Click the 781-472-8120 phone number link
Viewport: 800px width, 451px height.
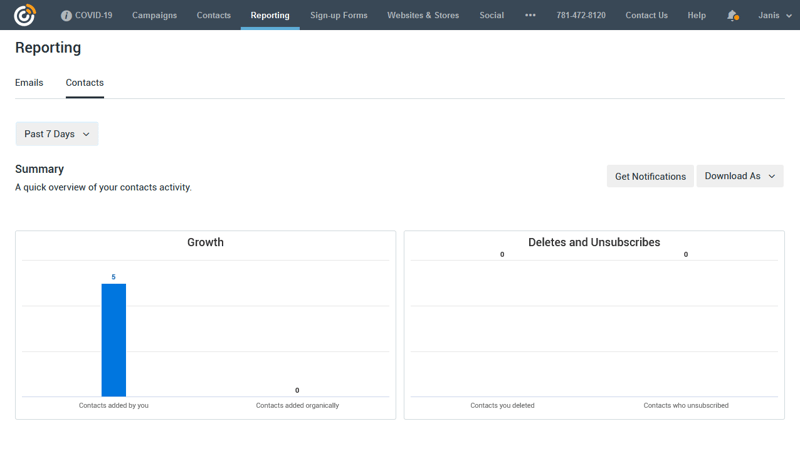581,16
